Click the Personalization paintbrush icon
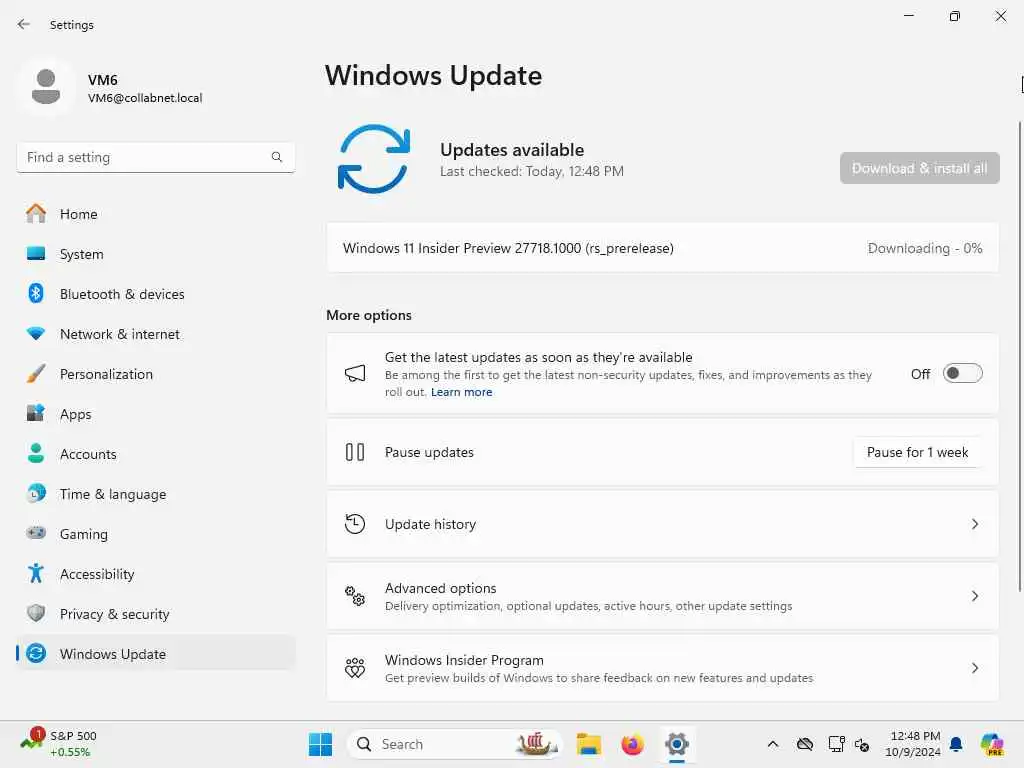Viewport: 1024px width, 768px height. click(x=36, y=374)
